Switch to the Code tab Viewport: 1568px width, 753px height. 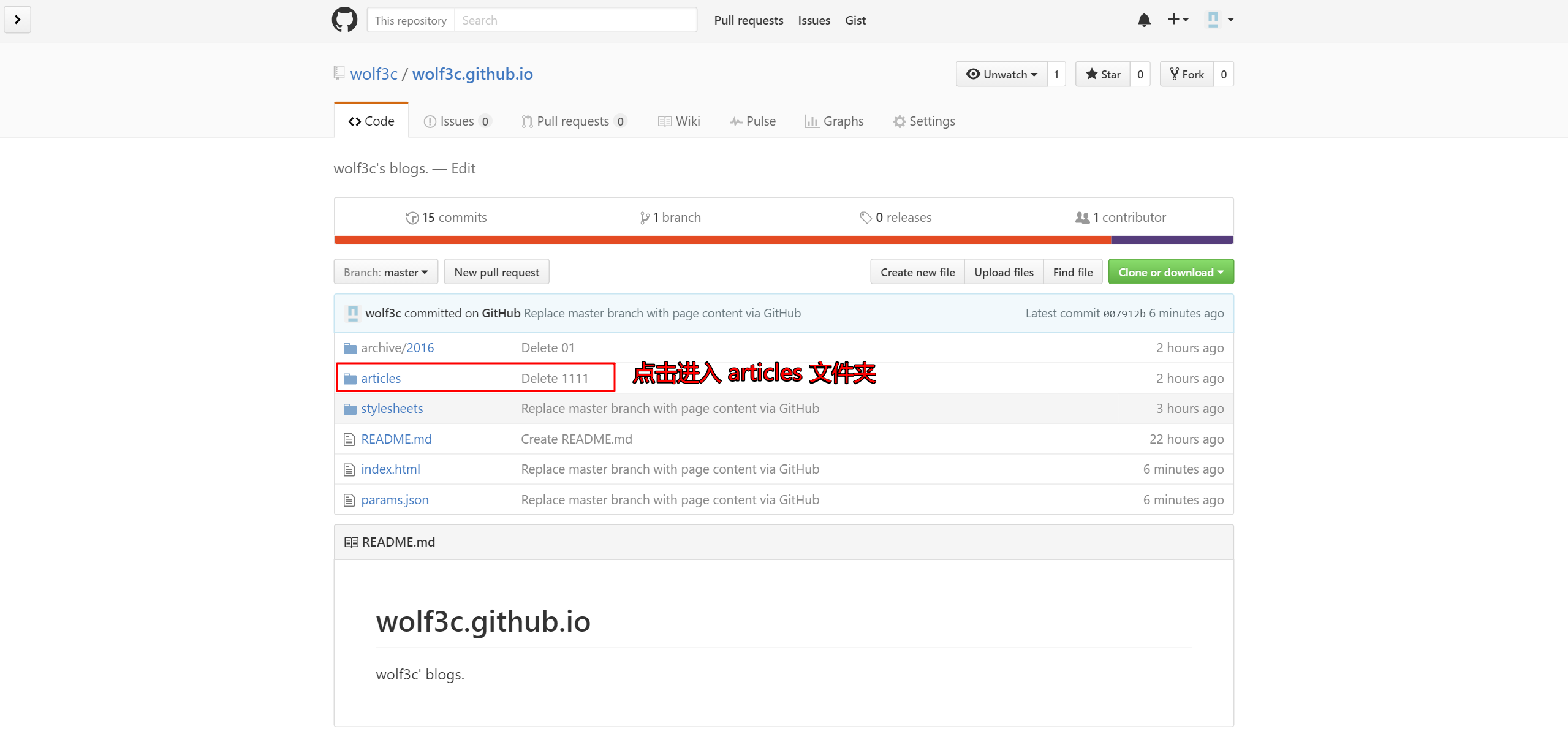[x=371, y=121]
